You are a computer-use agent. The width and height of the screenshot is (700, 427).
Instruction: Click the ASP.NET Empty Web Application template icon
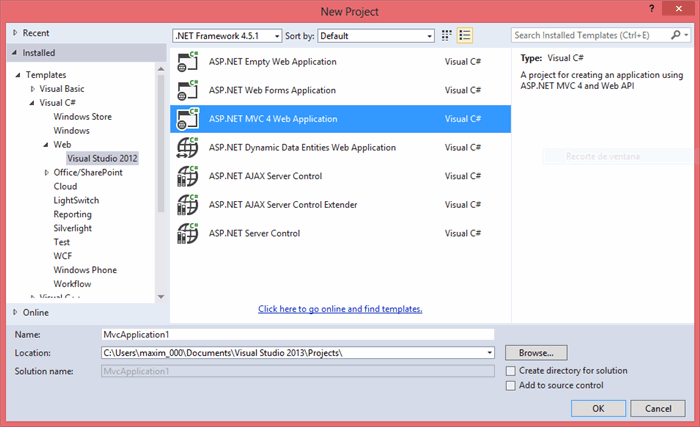point(188,62)
